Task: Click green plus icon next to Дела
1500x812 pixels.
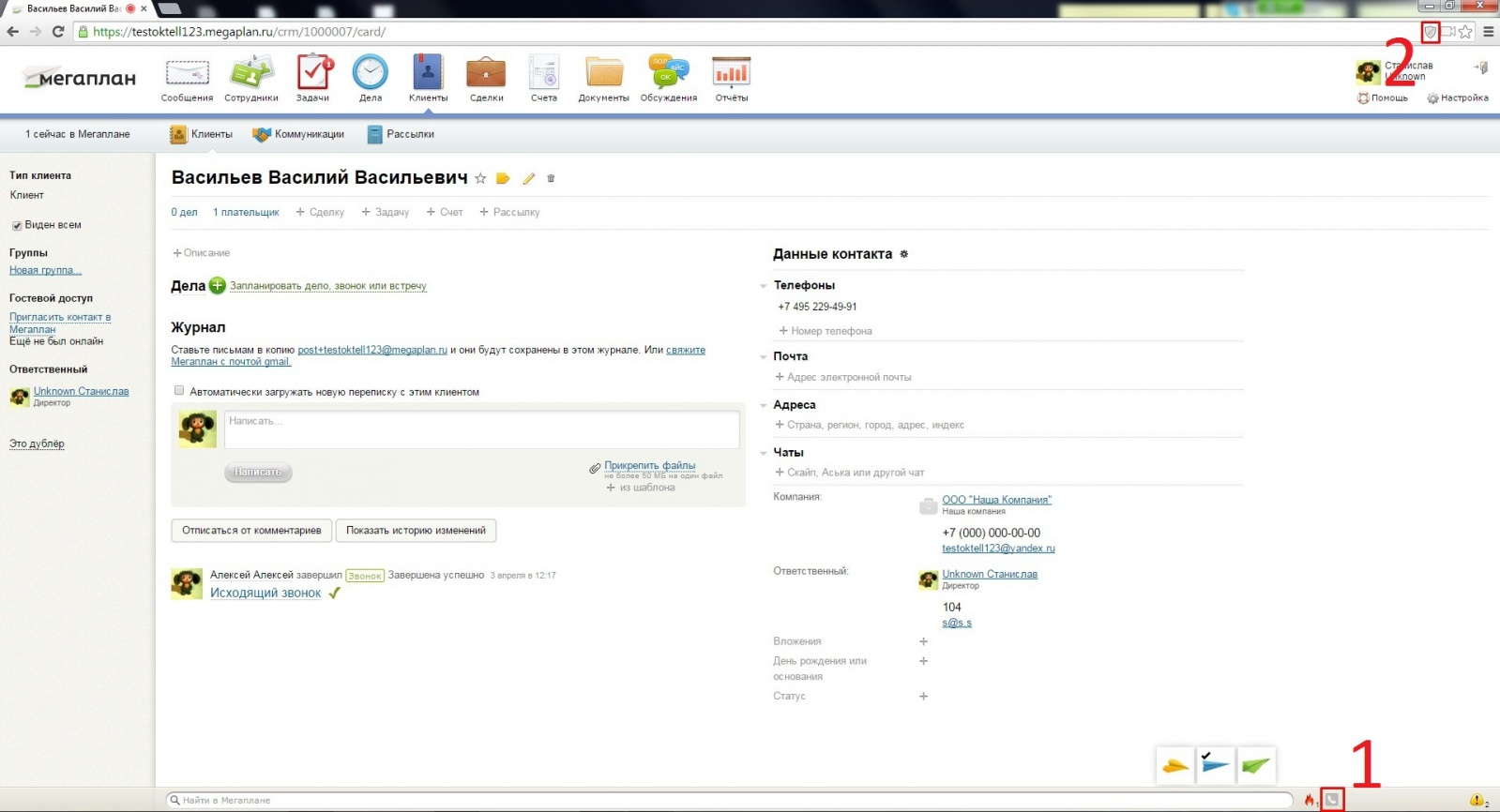Action: click(218, 286)
